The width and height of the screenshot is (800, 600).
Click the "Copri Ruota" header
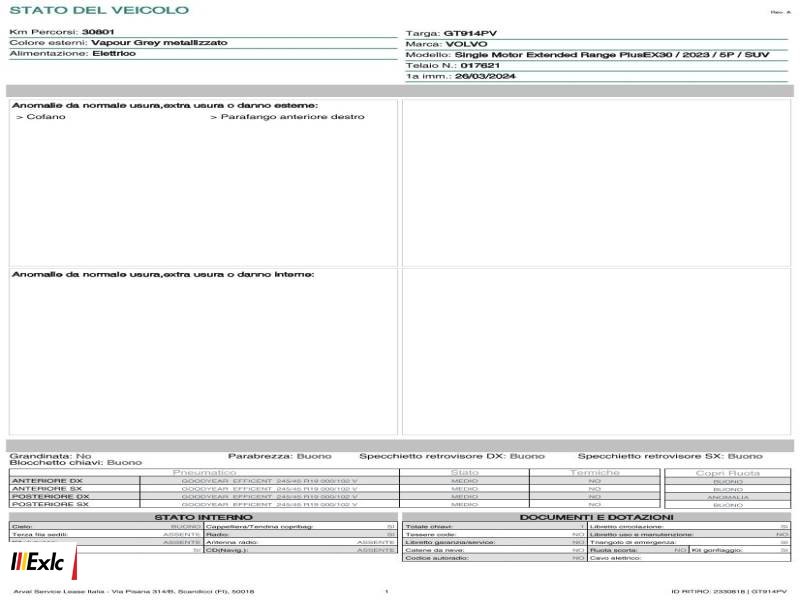[728, 473]
